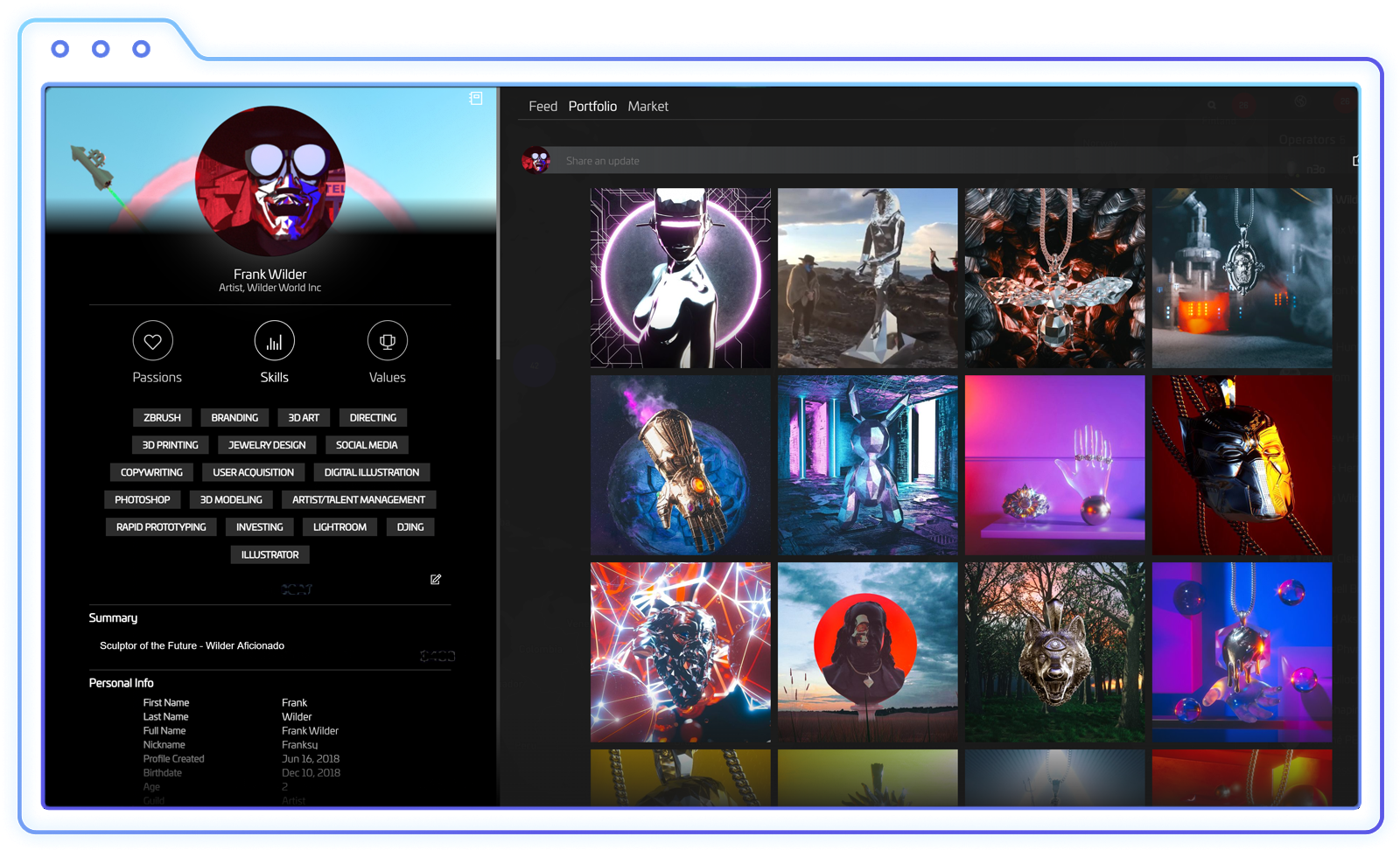This screenshot has height=850, width=1400.
Task: Open the black panther mask thumbnail
Action: pyautogui.click(x=1242, y=465)
